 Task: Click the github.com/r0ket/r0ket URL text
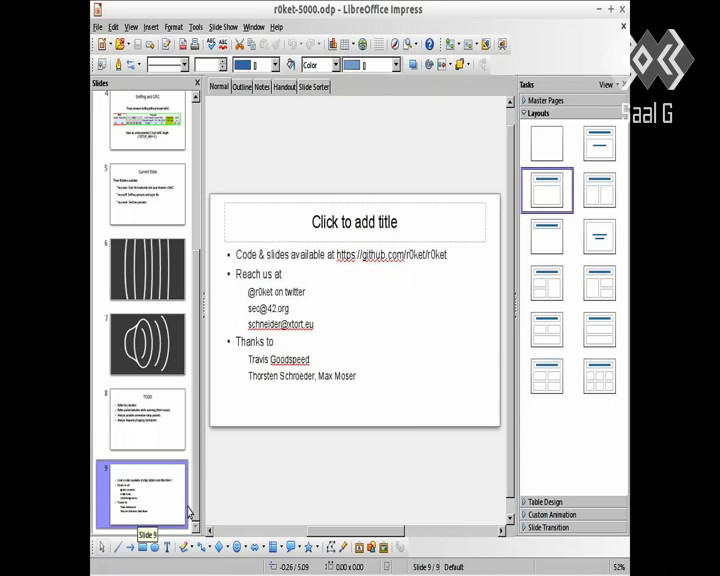(x=391, y=254)
